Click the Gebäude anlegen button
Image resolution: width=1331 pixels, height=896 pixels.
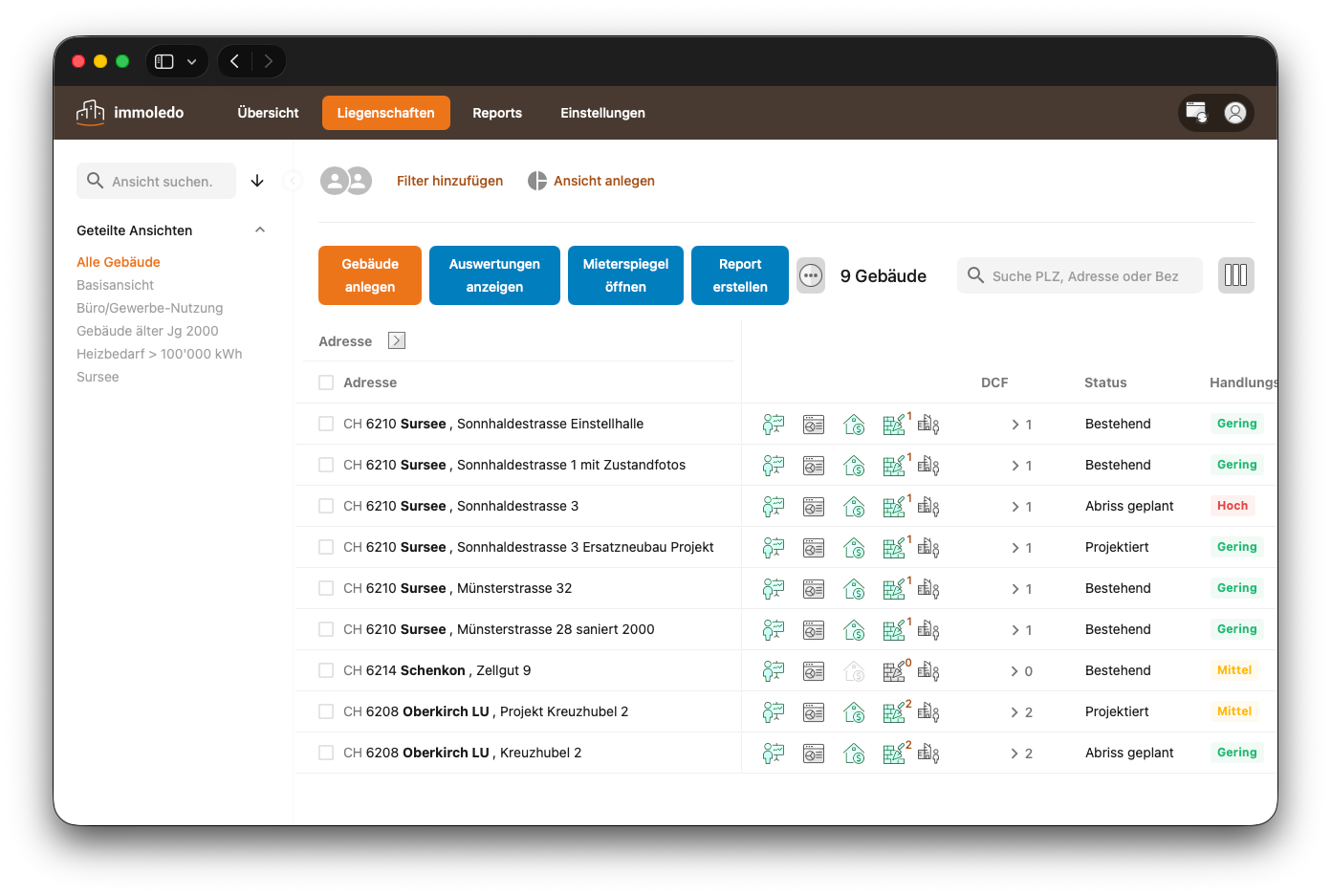click(370, 275)
